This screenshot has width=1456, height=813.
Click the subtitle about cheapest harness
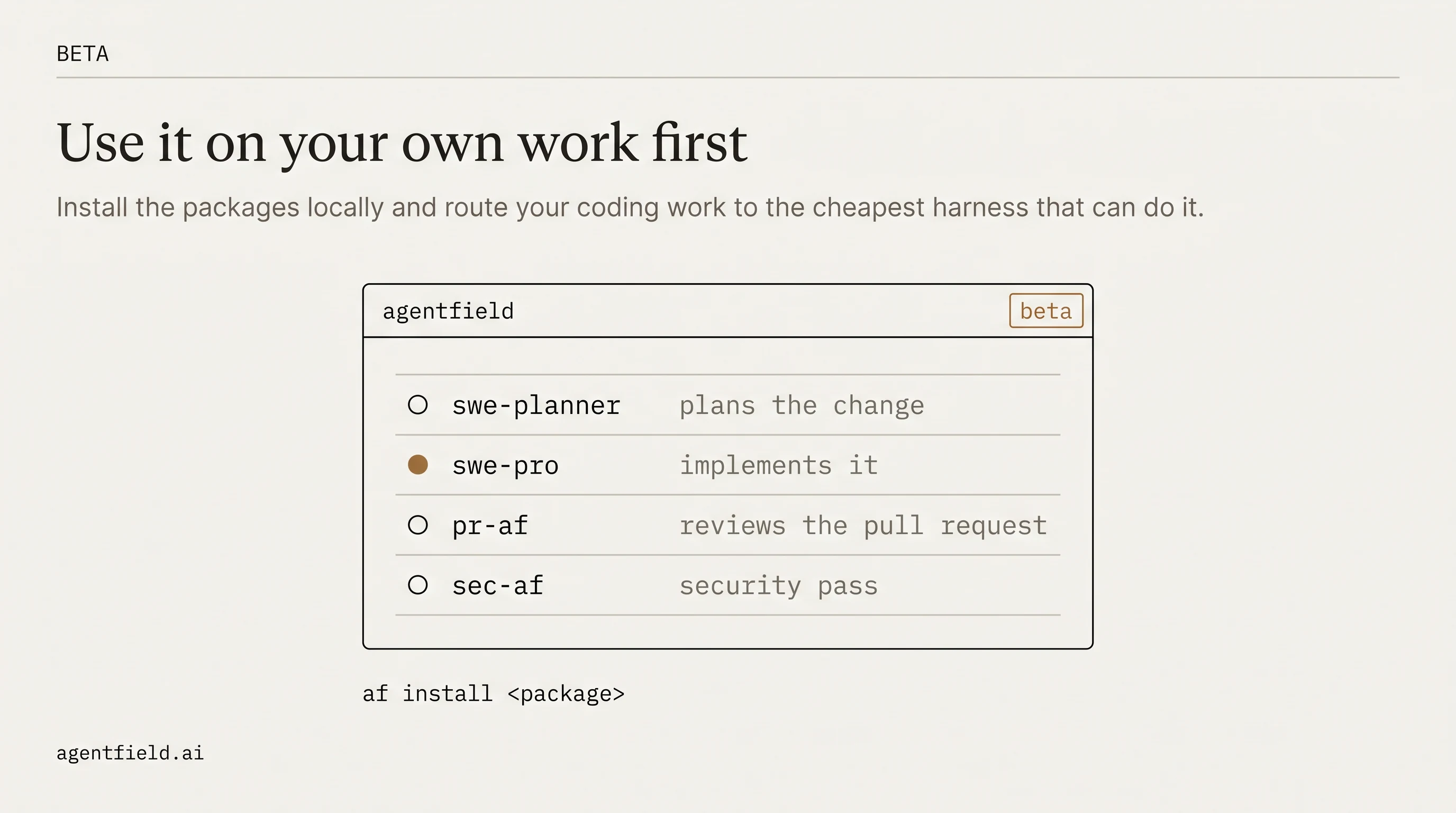point(630,207)
